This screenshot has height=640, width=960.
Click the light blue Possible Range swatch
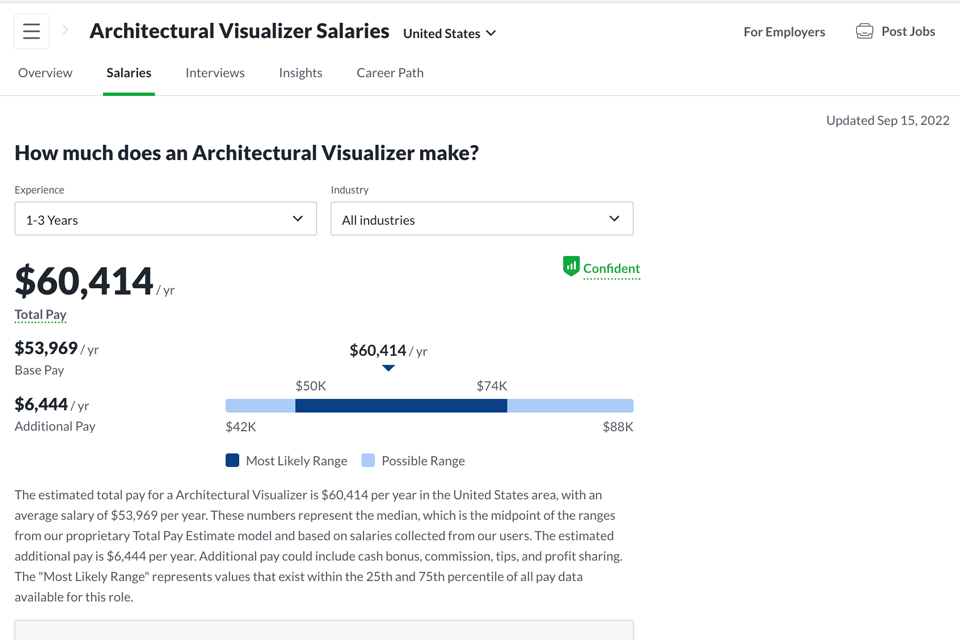tap(368, 461)
